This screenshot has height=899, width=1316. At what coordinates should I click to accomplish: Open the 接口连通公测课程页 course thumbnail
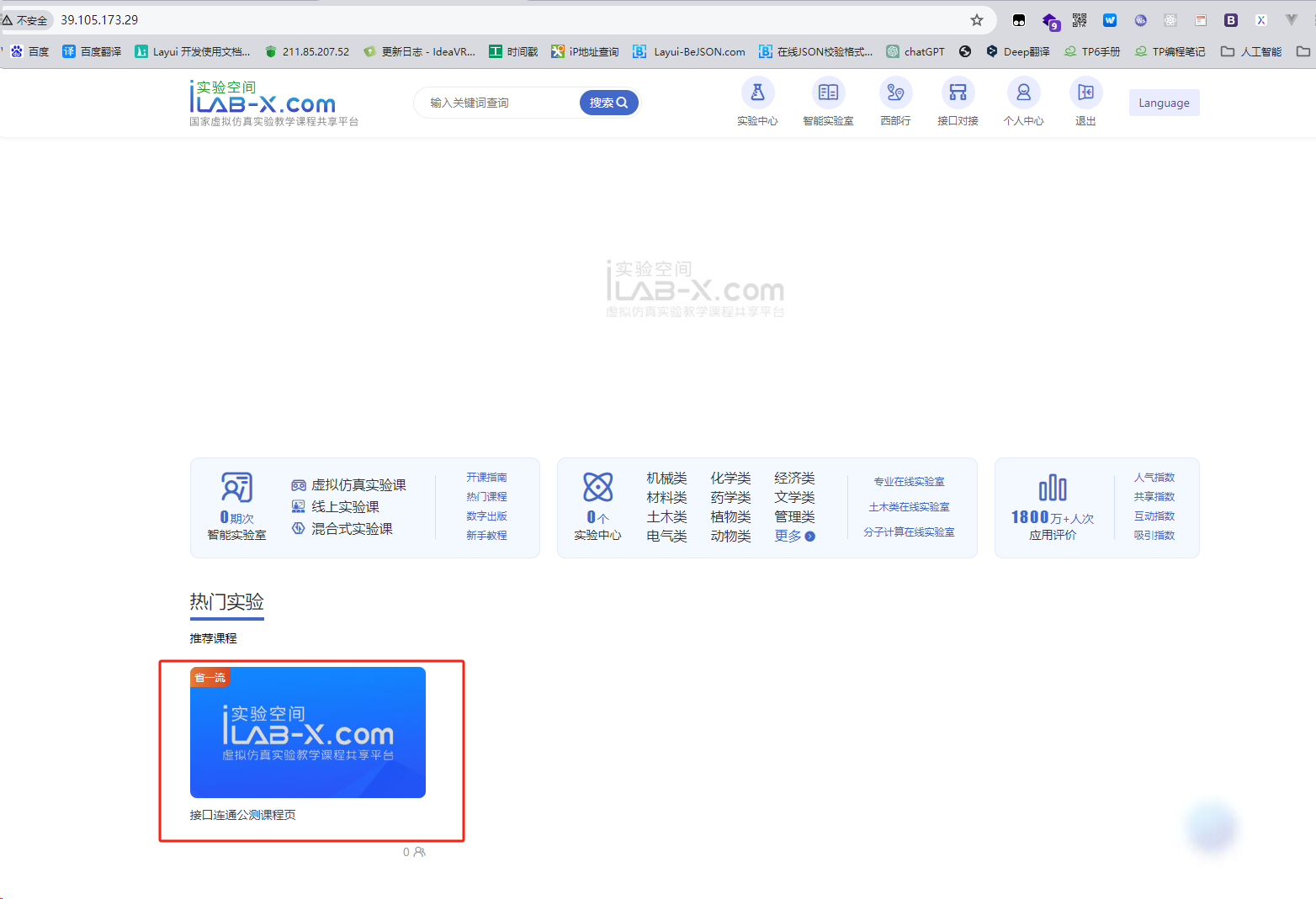point(308,732)
